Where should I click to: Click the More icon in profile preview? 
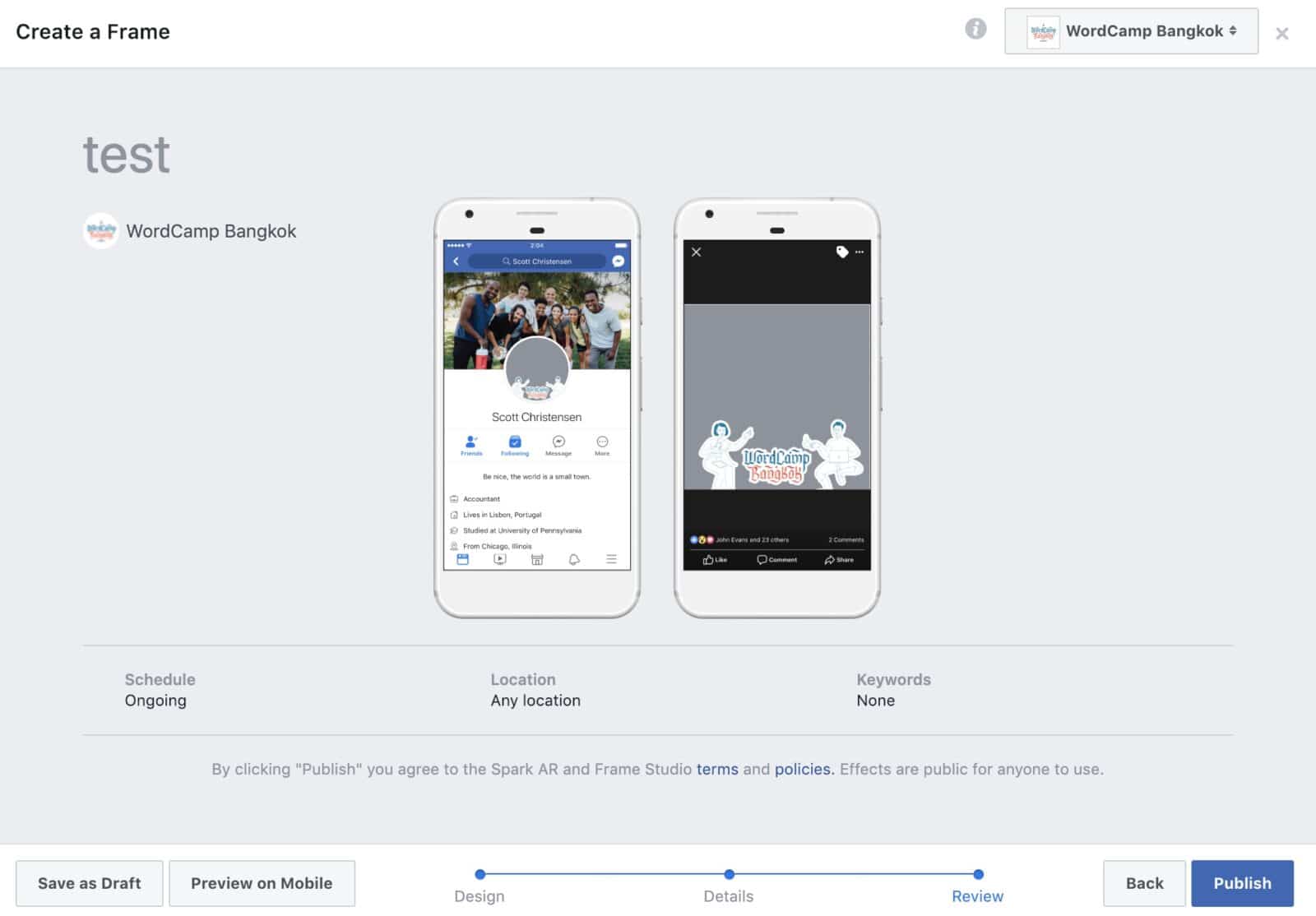click(x=602, y=442)
